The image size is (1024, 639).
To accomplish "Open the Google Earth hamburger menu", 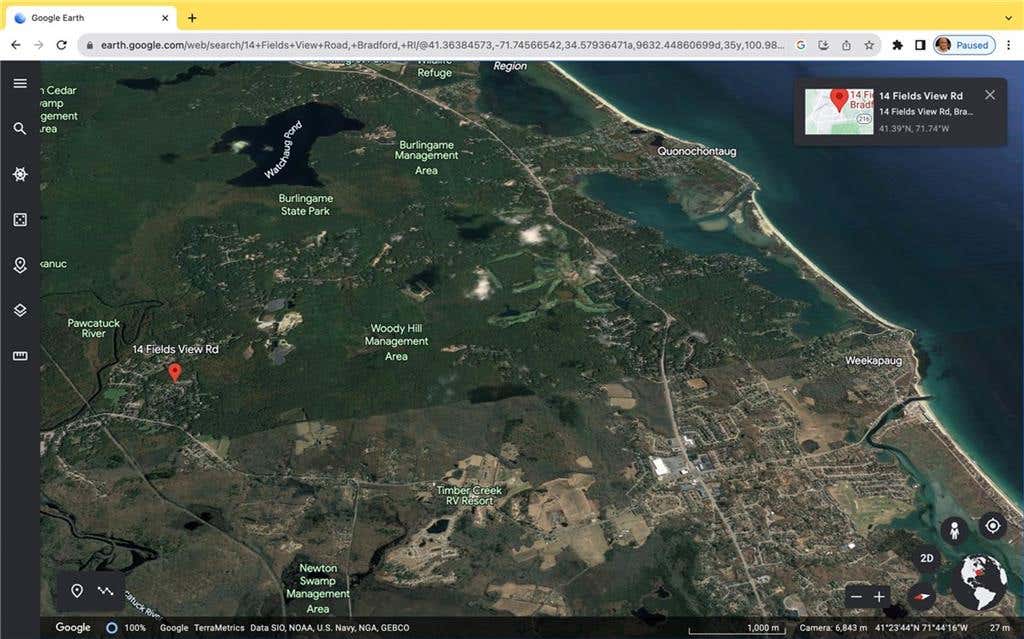I will pos(20,83).
